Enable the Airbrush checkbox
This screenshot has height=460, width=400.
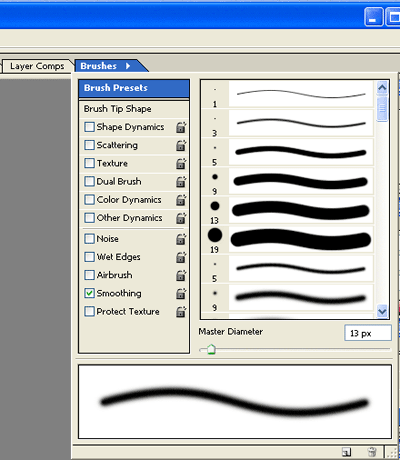point(89,275)
